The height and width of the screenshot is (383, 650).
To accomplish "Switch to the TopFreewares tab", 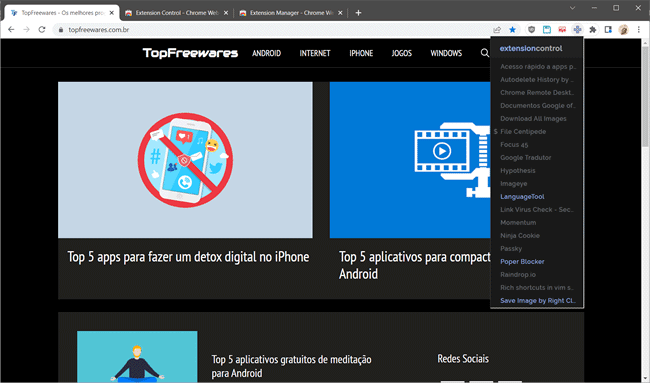I will [x=62, y=13].
